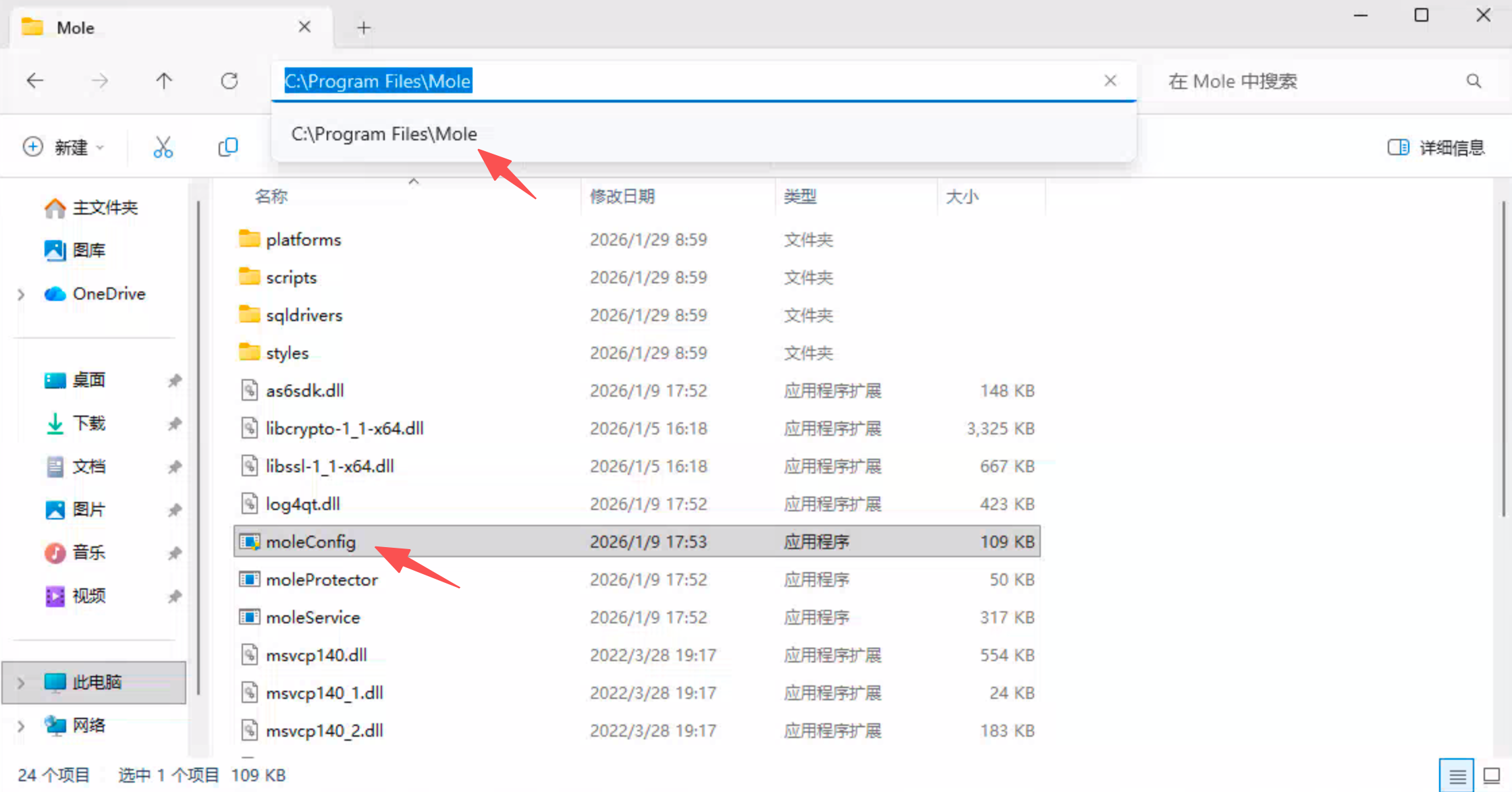Clear the address bar with X
Viewport: 1512px width, 792px height.
pos(1110,81)
